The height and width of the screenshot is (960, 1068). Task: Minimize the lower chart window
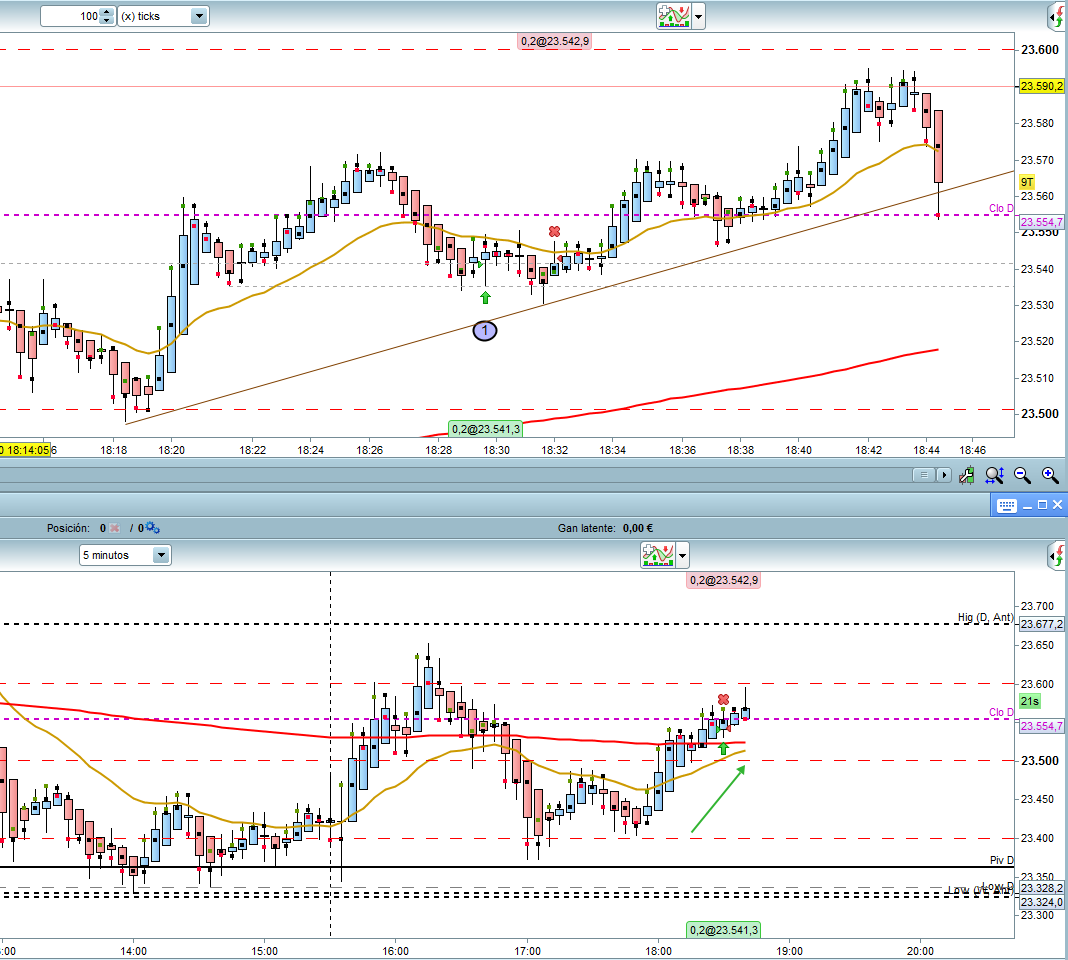point(1027,506)
